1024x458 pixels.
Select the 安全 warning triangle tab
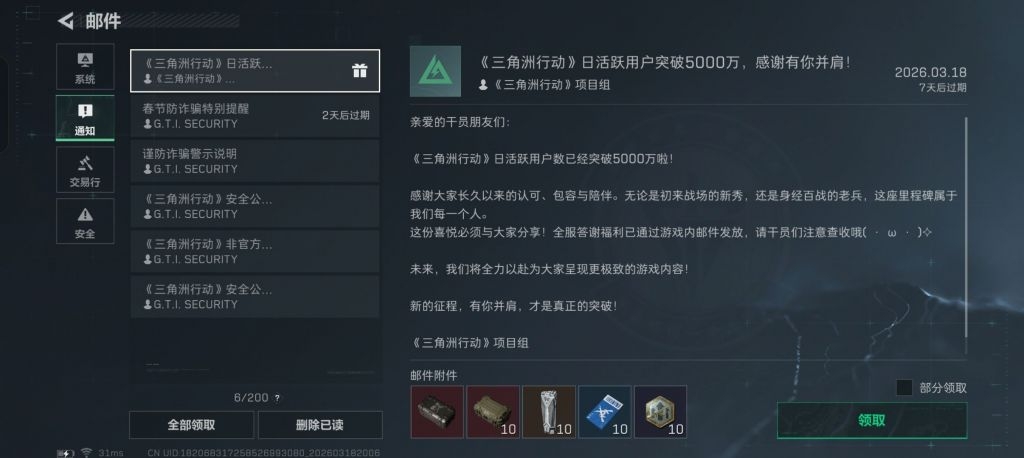click(x=85, y=221)
